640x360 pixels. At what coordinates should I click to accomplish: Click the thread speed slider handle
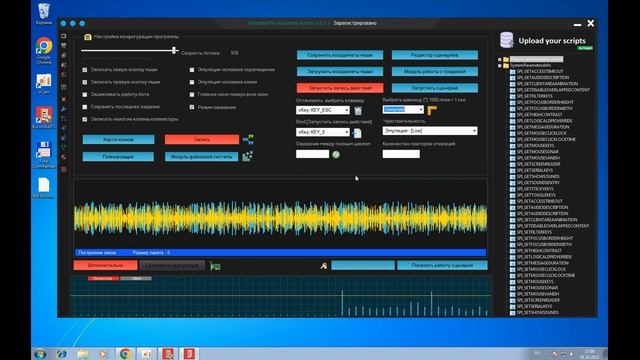coord(174,50)
